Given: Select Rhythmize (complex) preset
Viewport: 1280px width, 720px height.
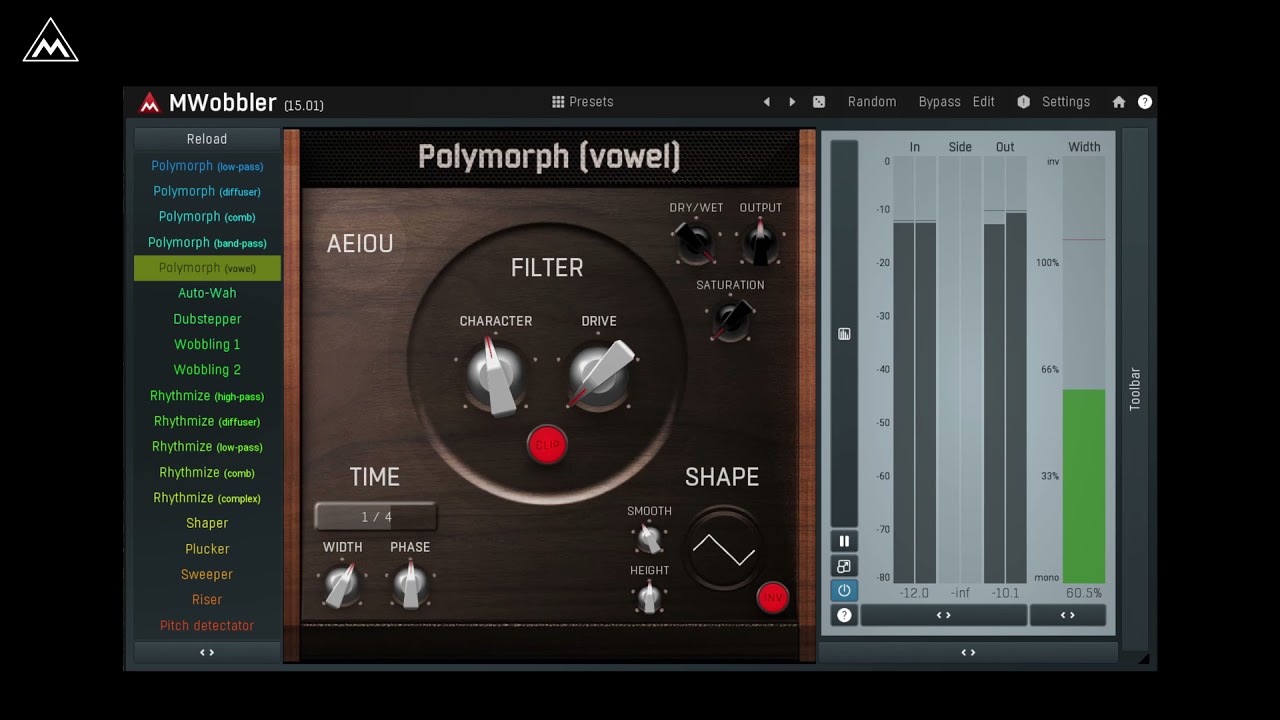Looking at the screenshot, I should (x=207, y=498).
